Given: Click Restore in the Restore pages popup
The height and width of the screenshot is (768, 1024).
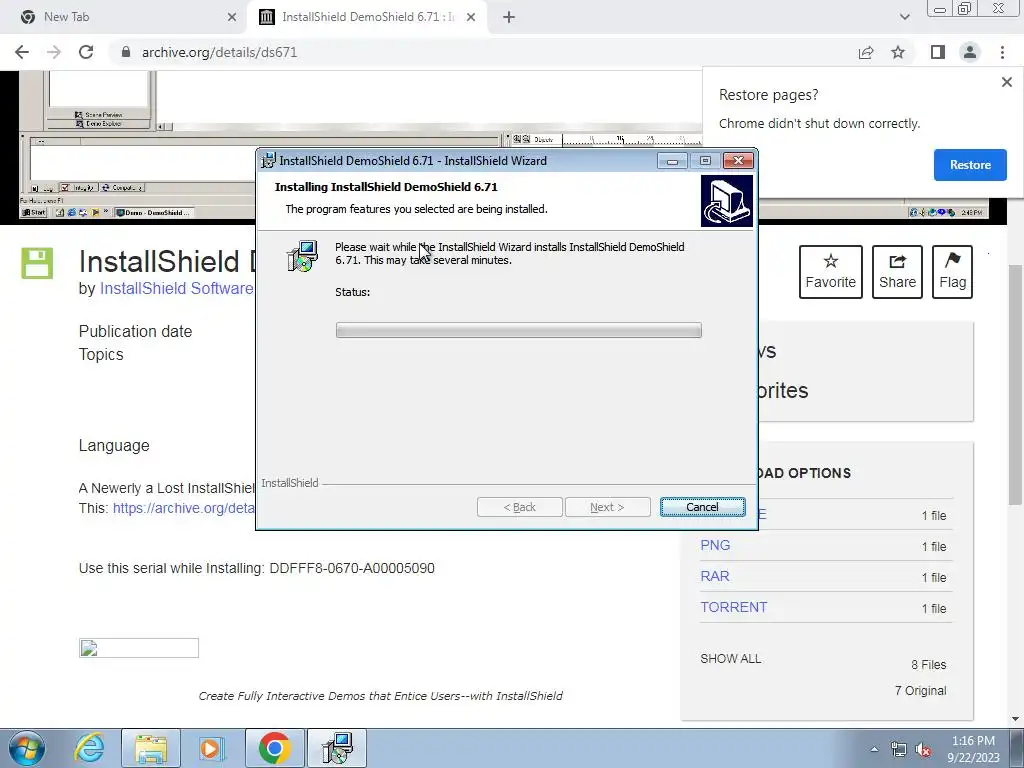Looking at the screenshot, I should click(970, 165).
